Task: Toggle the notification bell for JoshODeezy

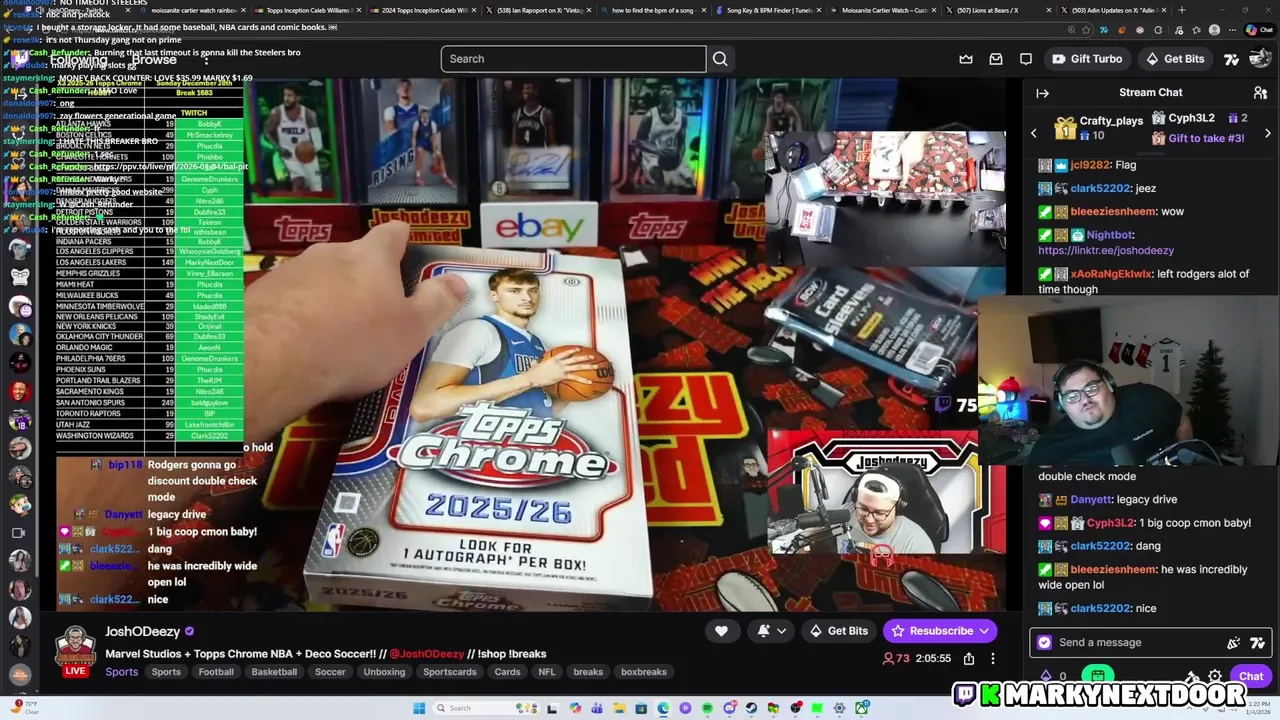Action: coord(763,631)
